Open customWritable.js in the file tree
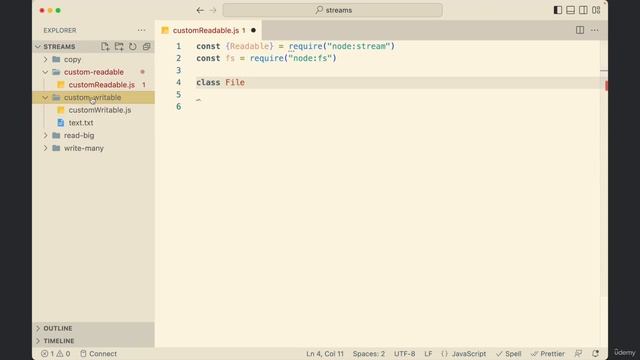The height and width of the screenshot is (360, 640). click(x=100, y=110)
